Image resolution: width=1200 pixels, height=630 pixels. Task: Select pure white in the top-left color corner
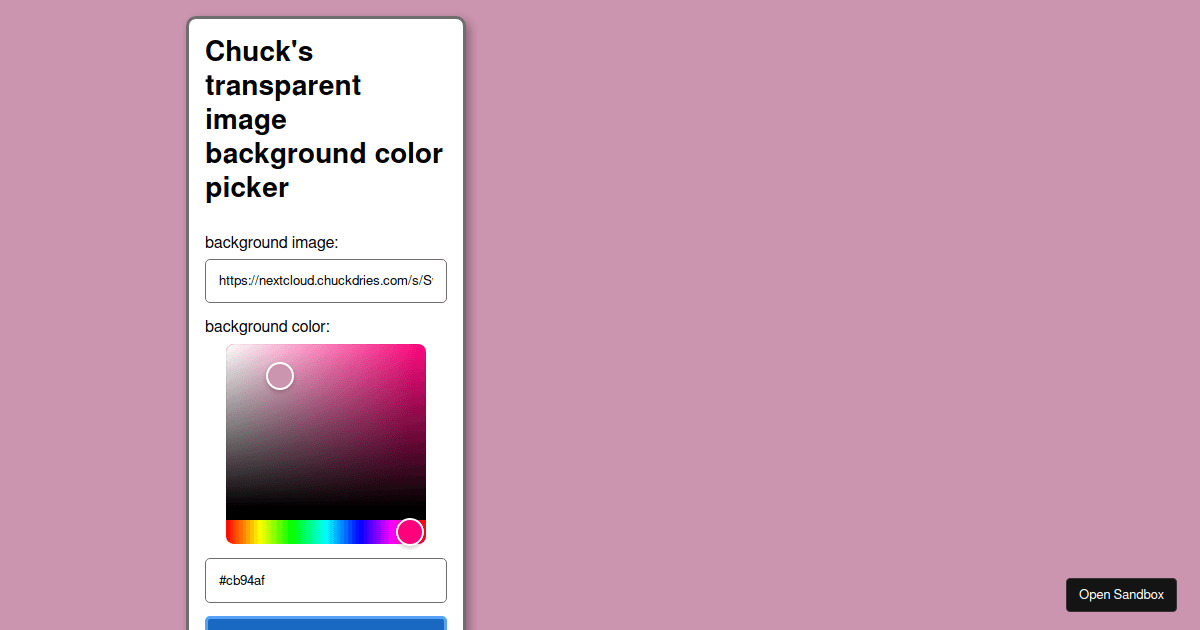tap(229, 347)
